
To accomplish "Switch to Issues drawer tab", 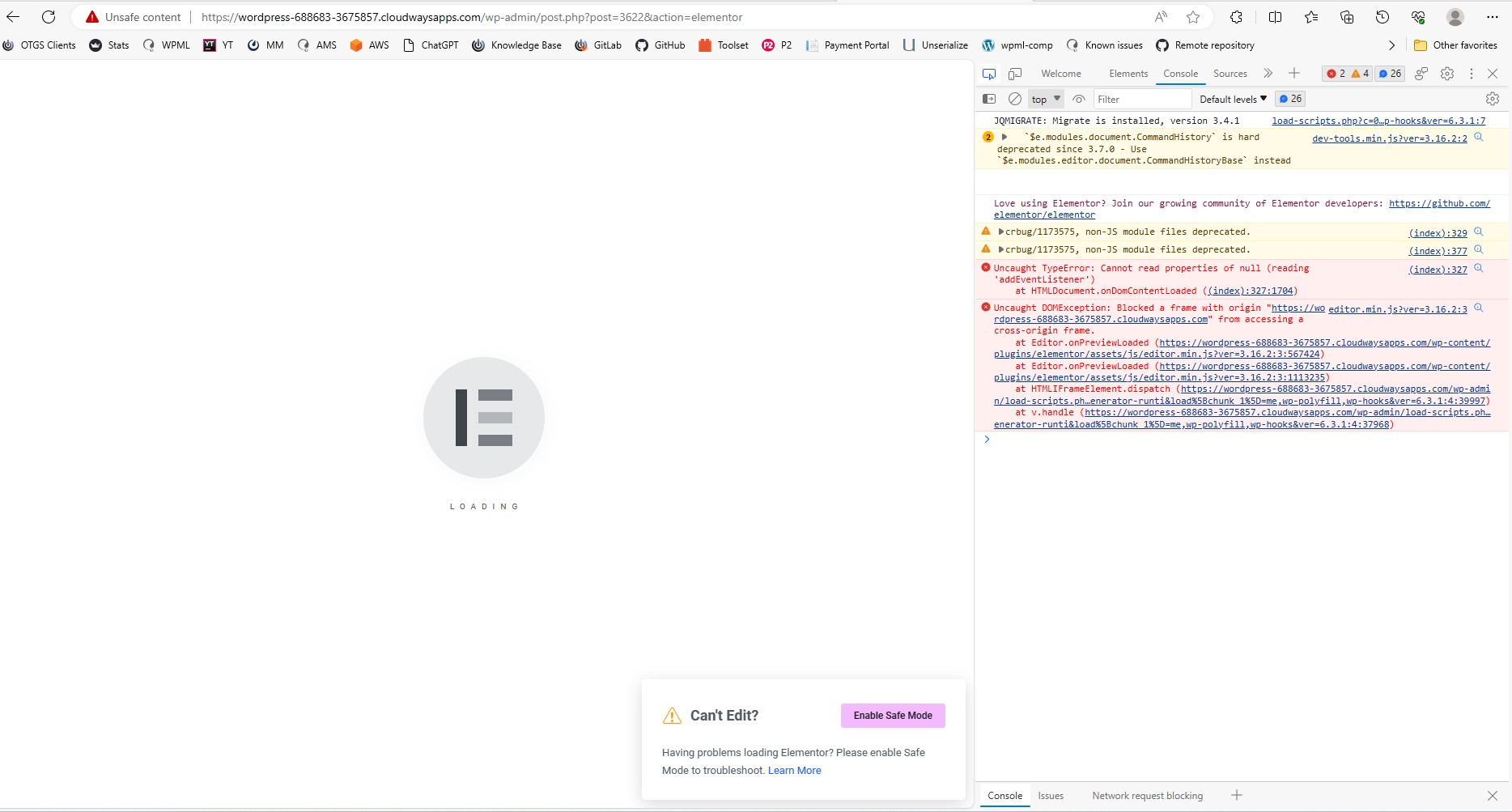I will click(x=1051, y=796).
